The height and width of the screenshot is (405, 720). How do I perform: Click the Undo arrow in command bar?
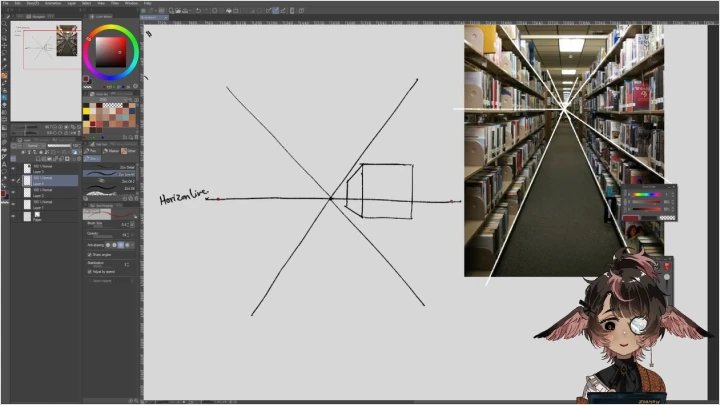pos(199,10)
